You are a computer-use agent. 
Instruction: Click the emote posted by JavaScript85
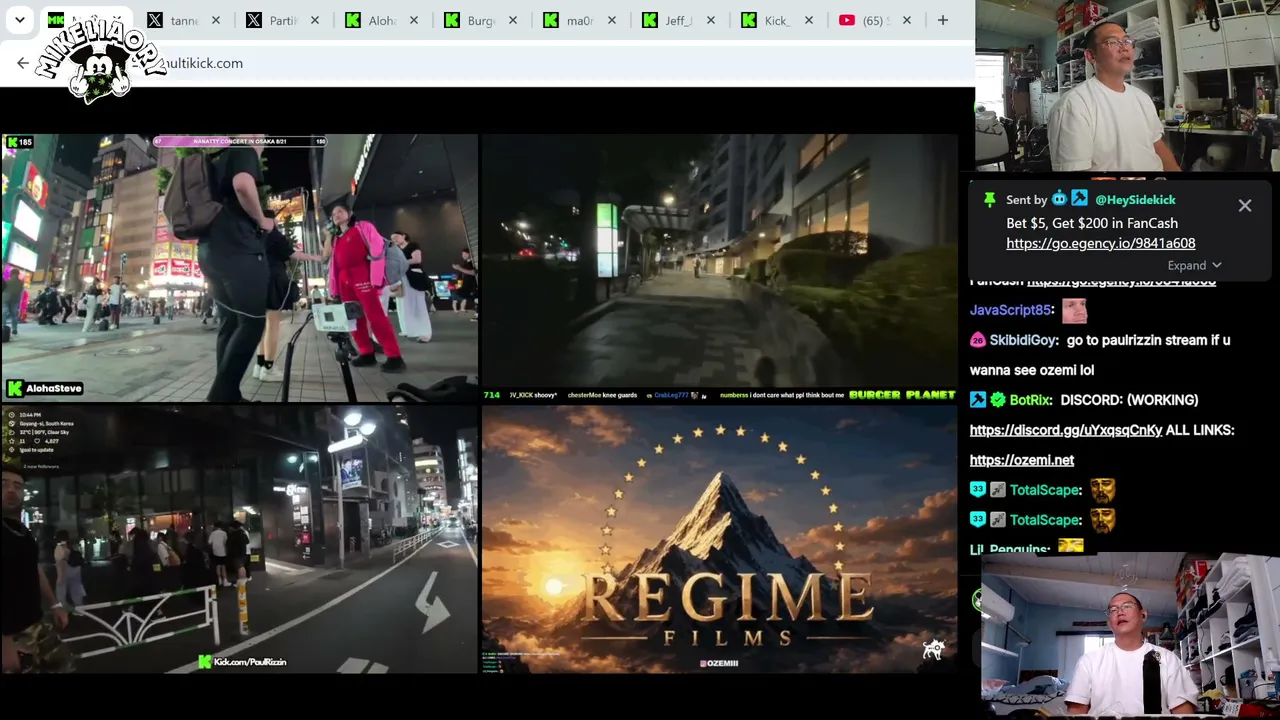click(1074, 310)
